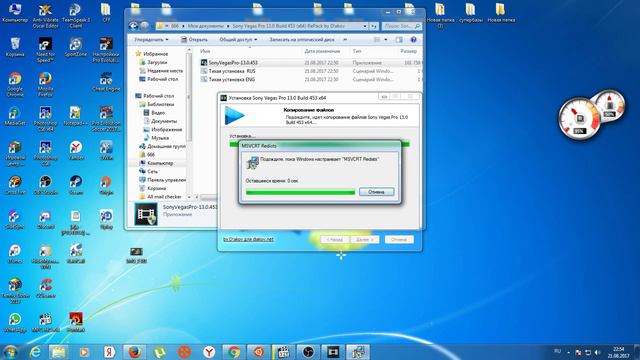This screenshot has width=640, height=360.
Task: Select SonyVegasPro-13.0.453 file in Explorer
Action: (x=233, y=63)
